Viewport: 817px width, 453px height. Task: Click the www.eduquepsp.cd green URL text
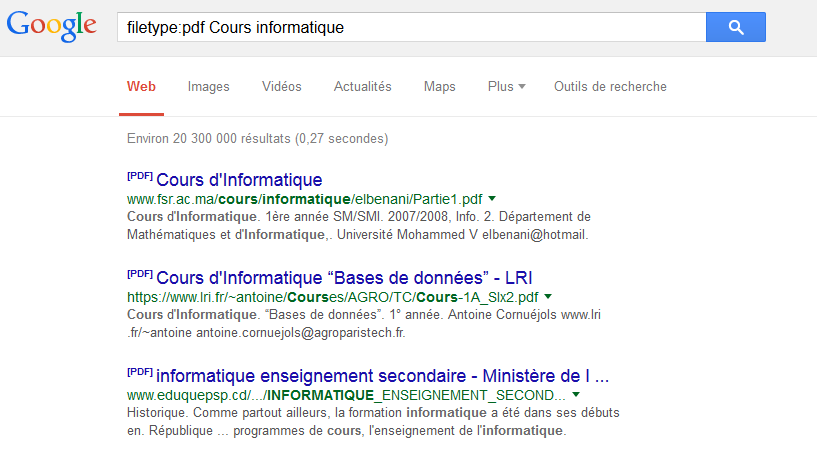click(346, 395)
